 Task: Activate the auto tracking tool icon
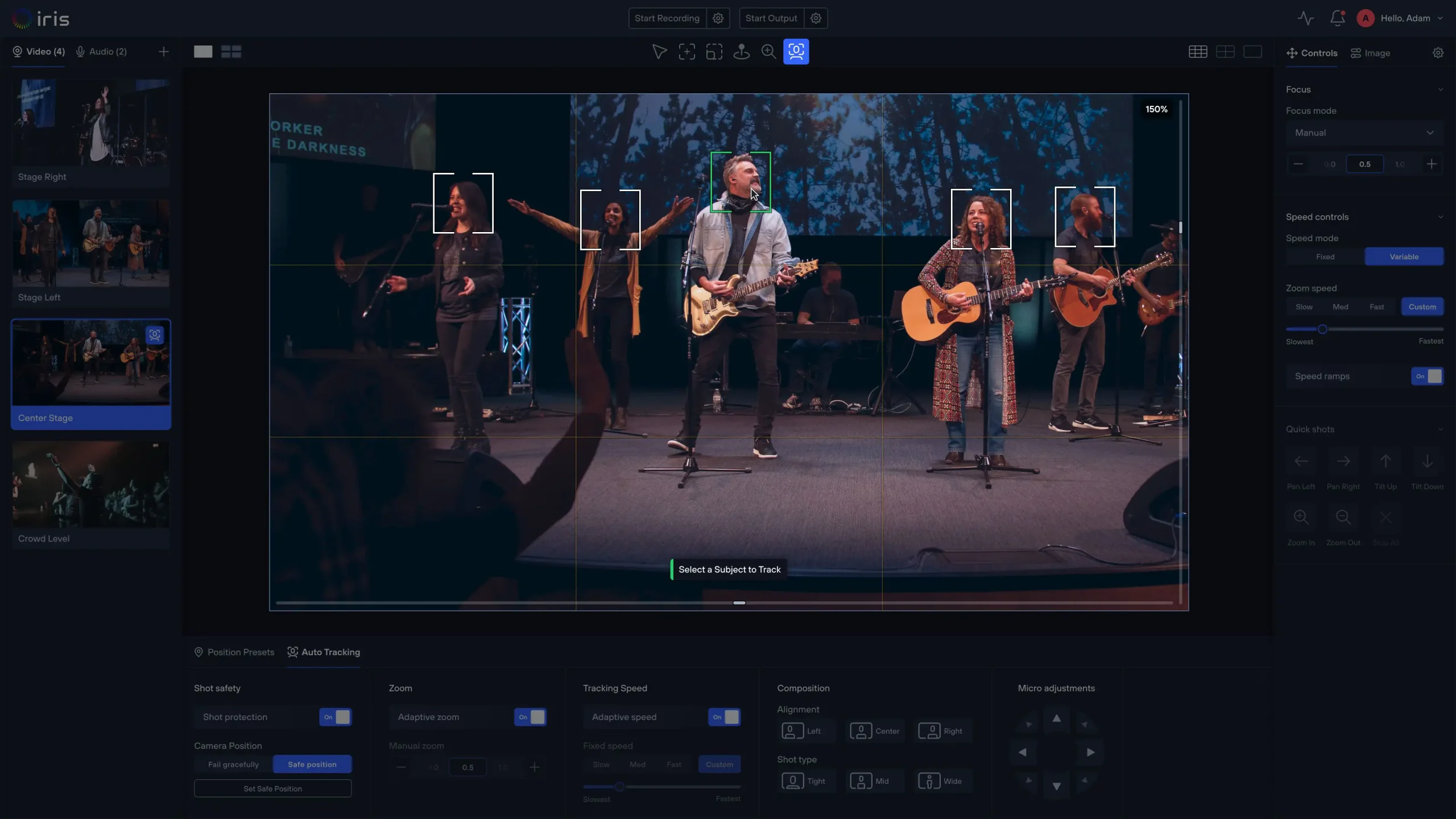796,52
